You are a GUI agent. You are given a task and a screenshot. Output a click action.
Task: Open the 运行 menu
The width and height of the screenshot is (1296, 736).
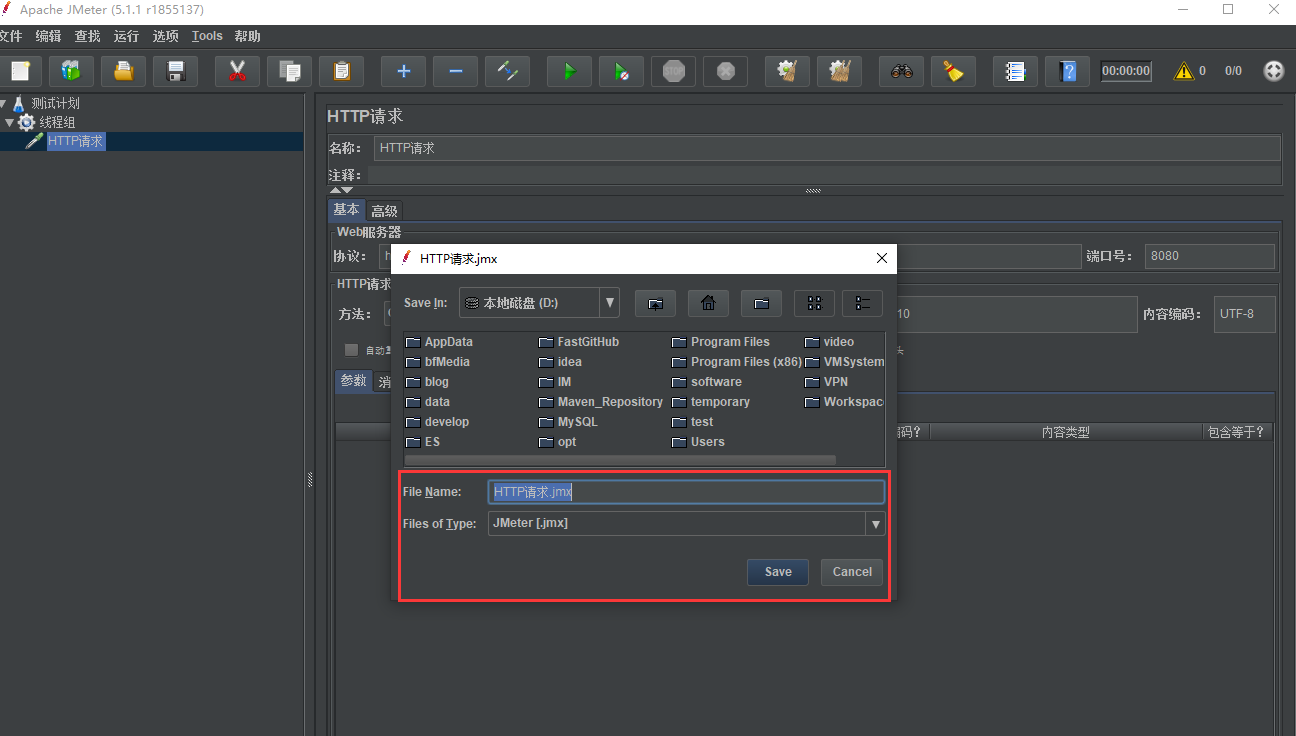point(126,36)
